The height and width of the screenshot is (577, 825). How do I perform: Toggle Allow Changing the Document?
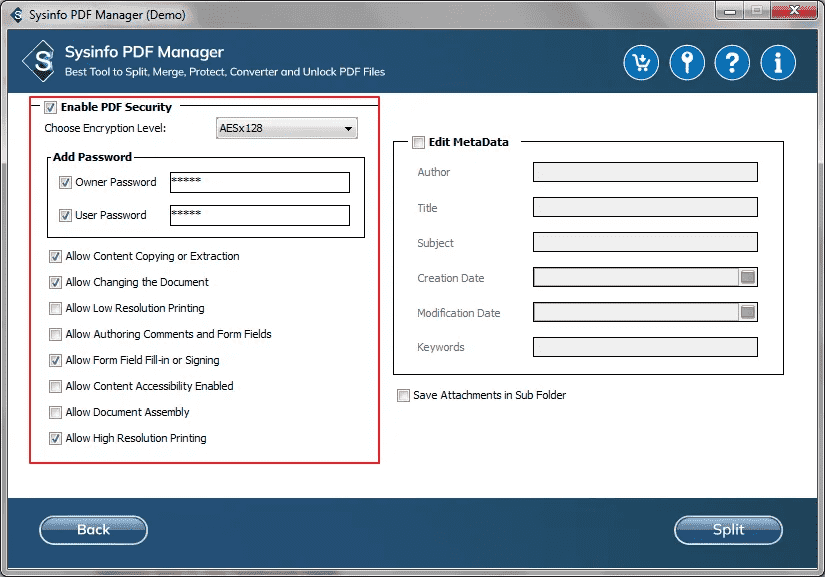pyautogui.click(x=55, y=282)
